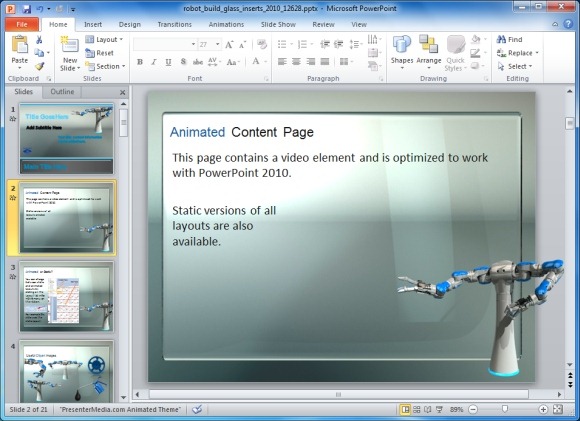Click the Undo arrow in quick access toolbar
The image size is (580, 421).
pyautogui.click(x=40, y=9)
